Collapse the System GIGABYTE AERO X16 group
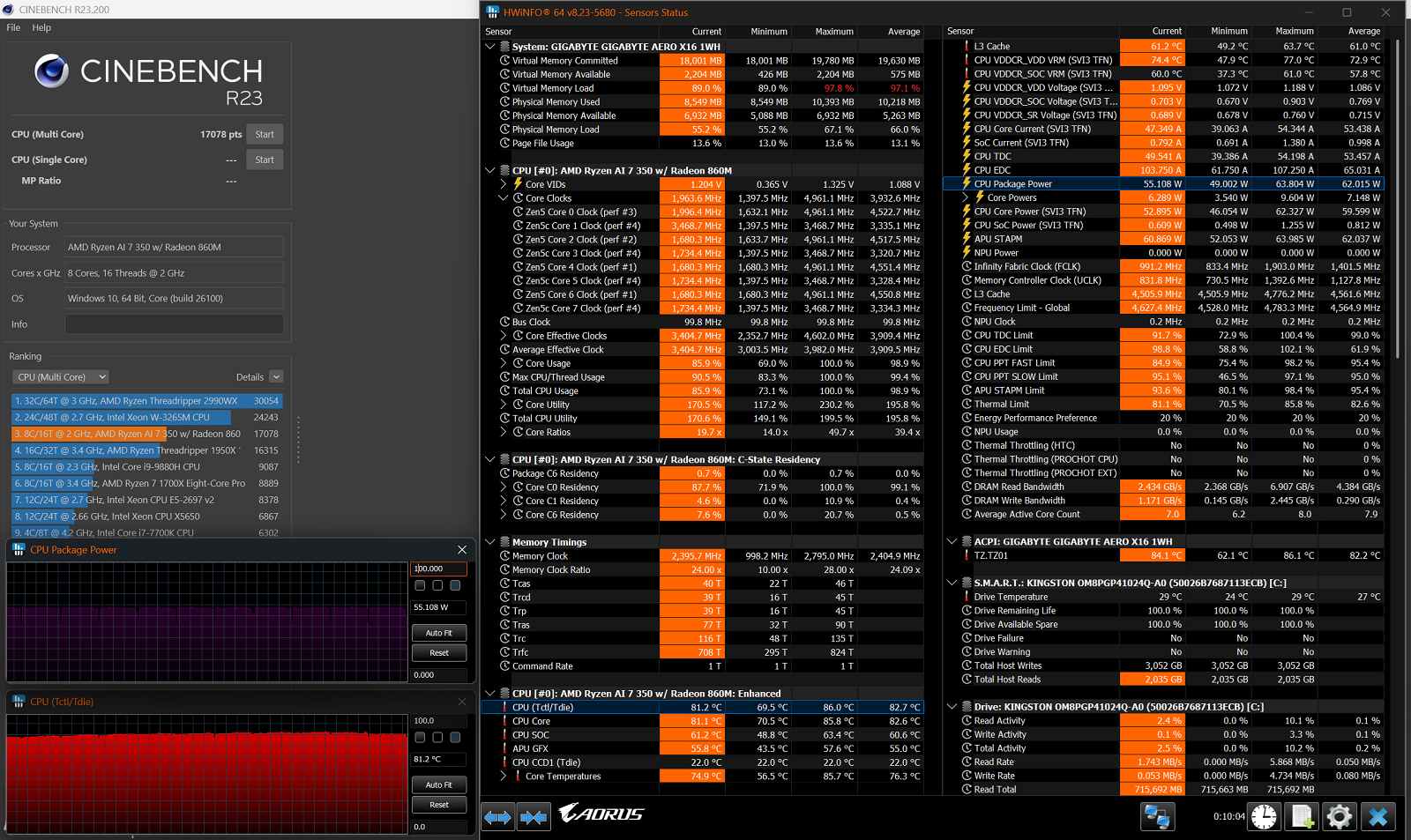The image size is (1411, 840). pyautogui.click(x=490, y=47)
